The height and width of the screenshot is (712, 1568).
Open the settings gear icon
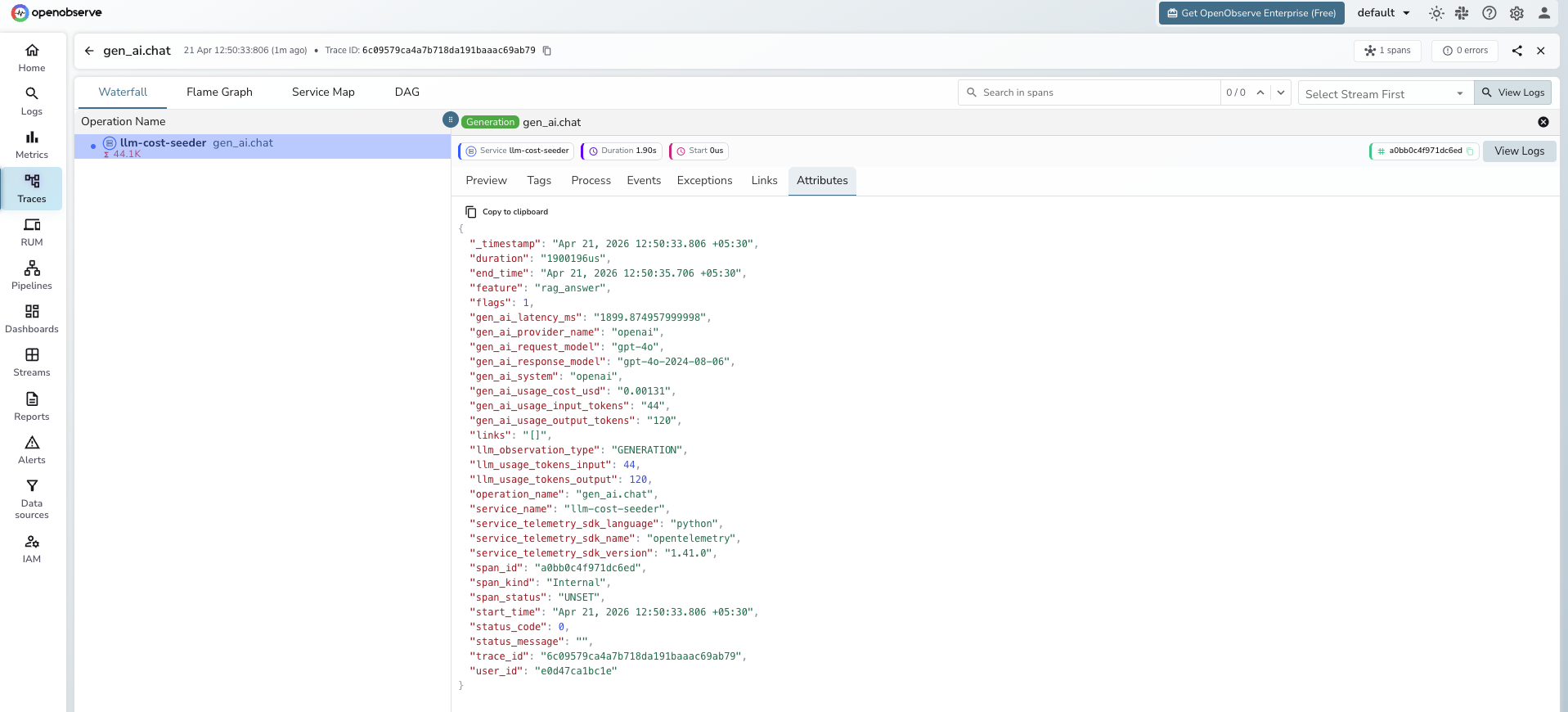1516,13
